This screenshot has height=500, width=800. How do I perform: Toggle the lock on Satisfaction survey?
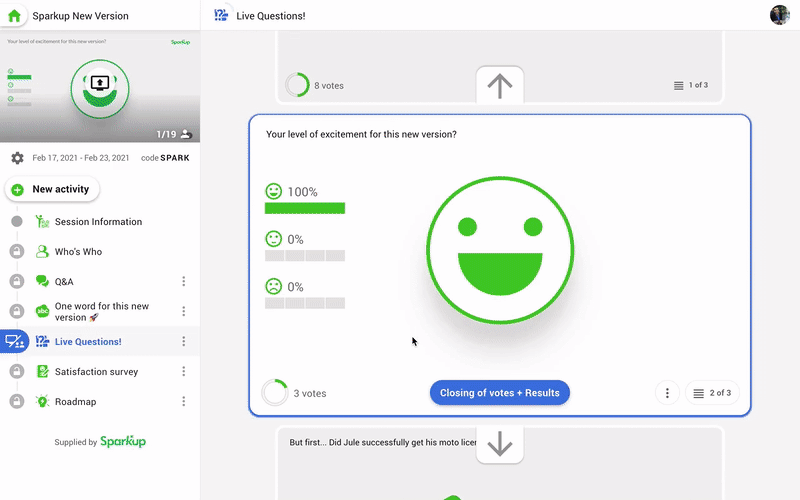[x=17, y=371]
